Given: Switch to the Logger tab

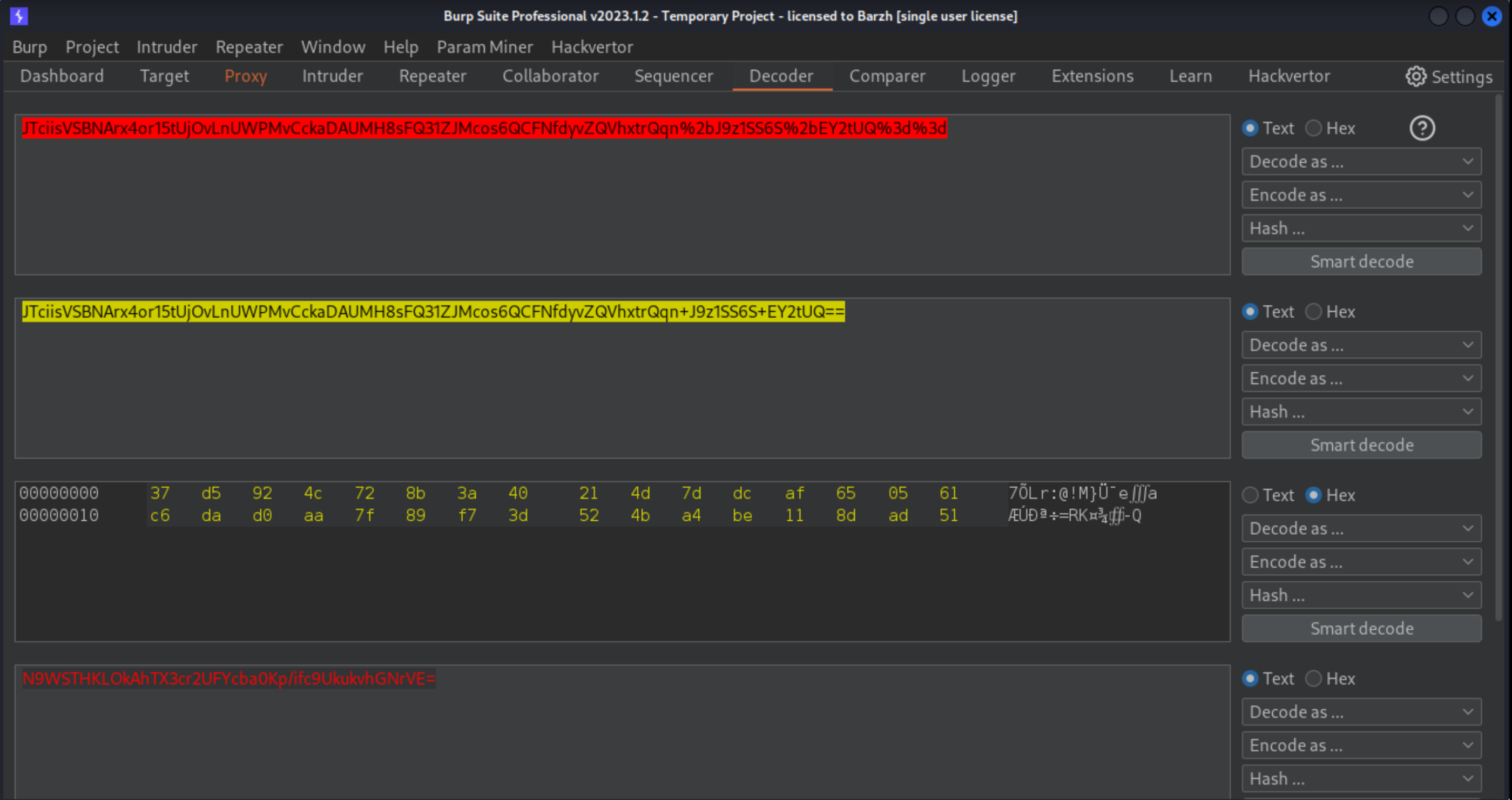Looking at the screenshot, I should click(x=988, y=76).
